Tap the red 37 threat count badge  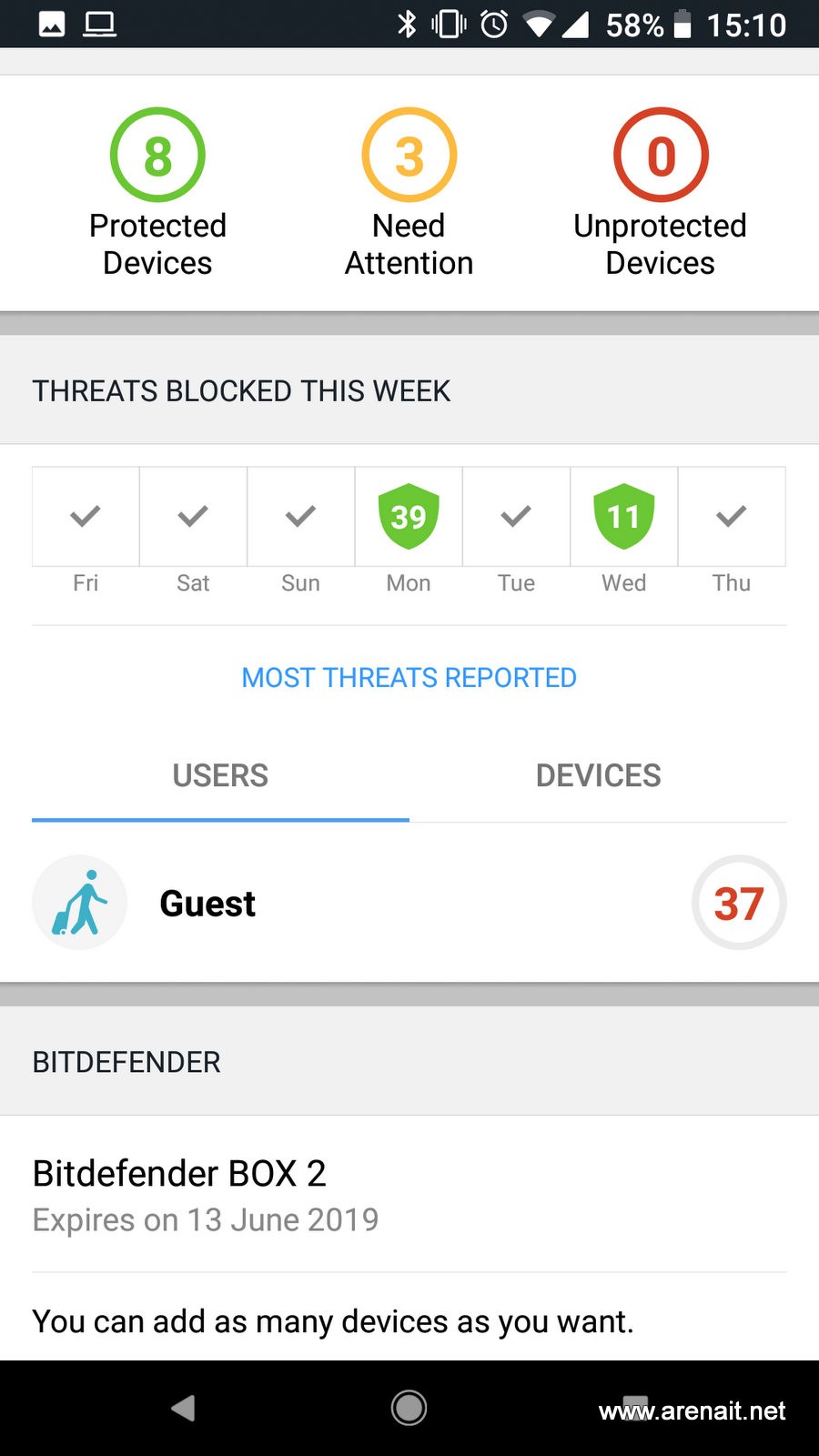click(739, 903)
